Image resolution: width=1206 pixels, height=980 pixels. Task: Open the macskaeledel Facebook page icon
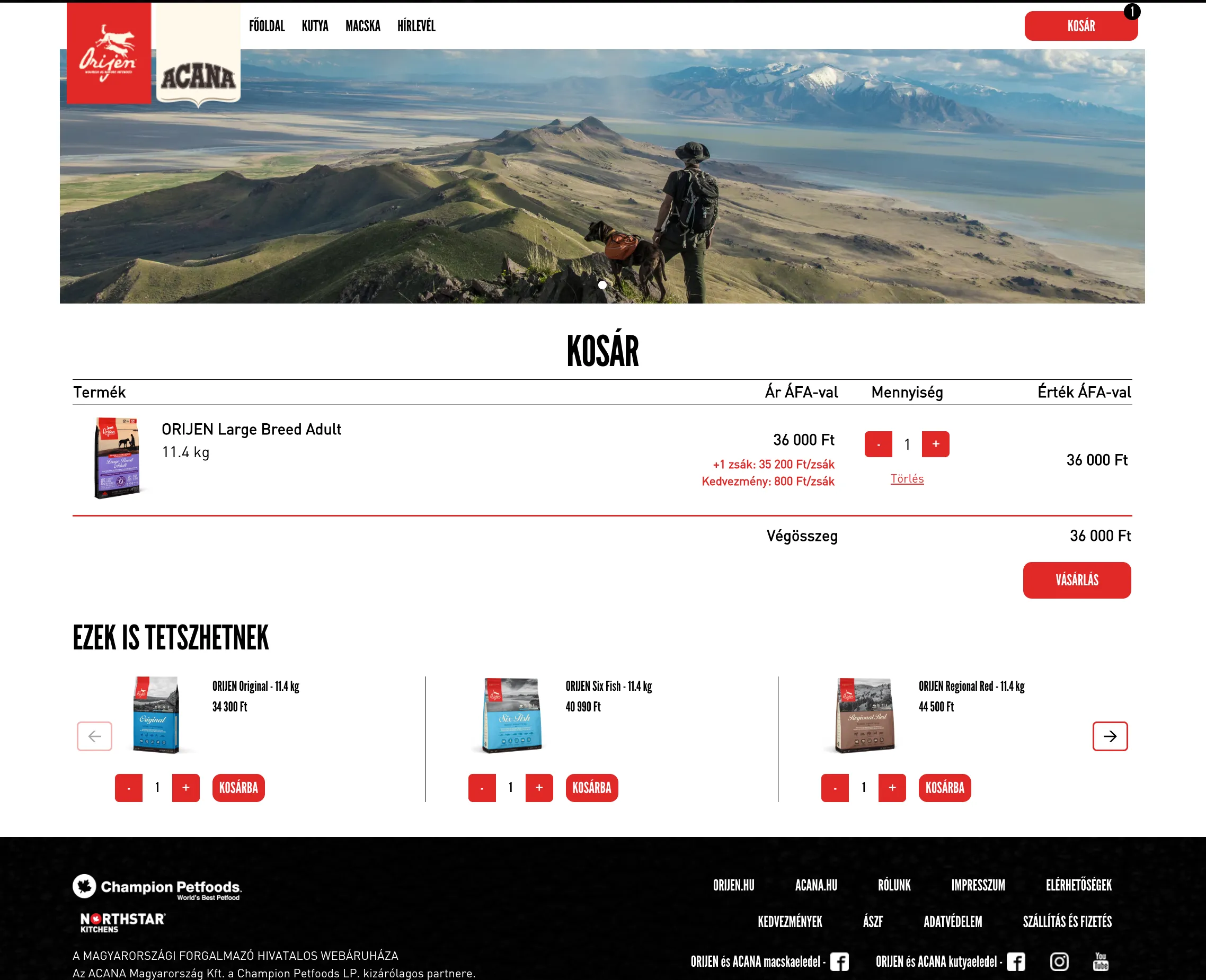tap(839, 961)
